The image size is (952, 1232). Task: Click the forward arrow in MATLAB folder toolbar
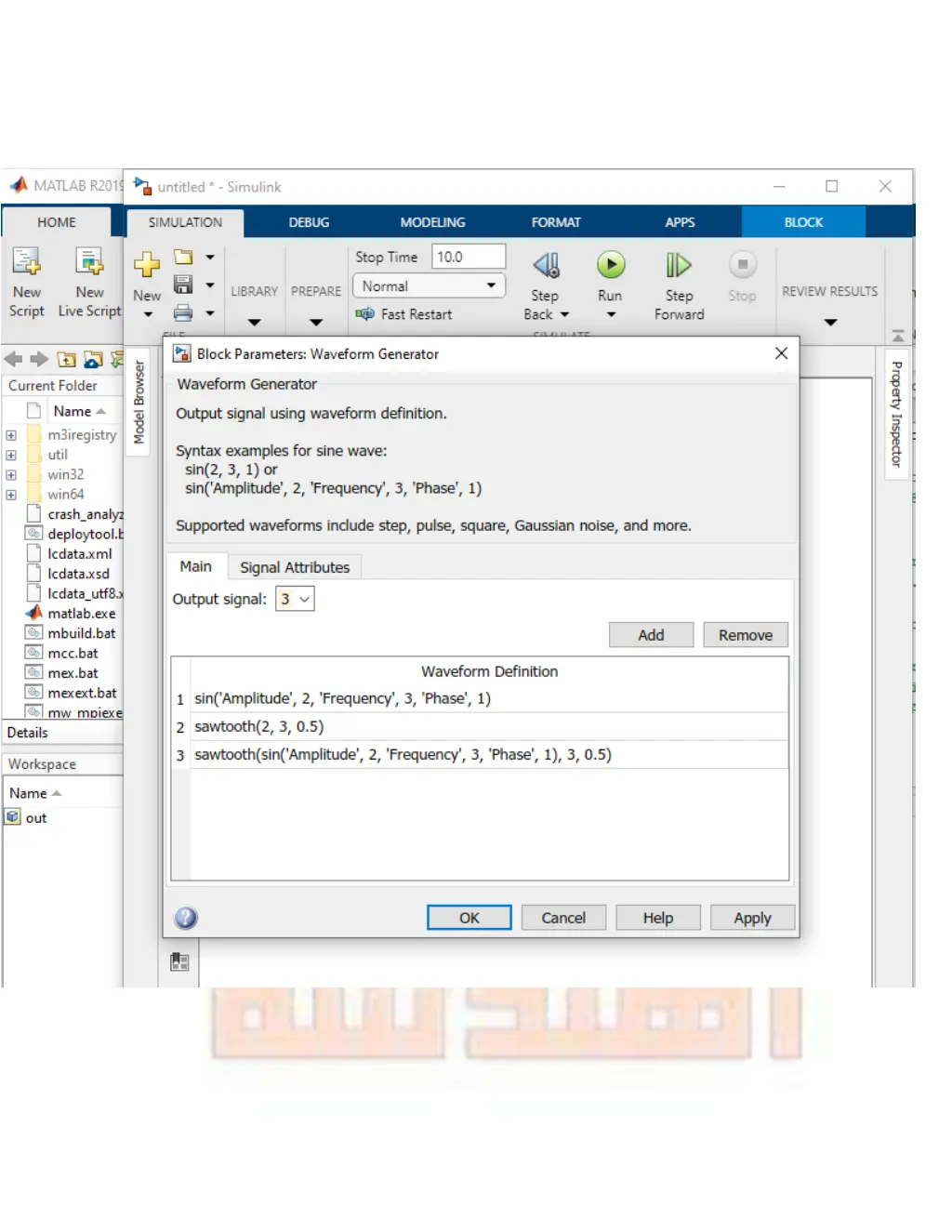coord(39,359)
